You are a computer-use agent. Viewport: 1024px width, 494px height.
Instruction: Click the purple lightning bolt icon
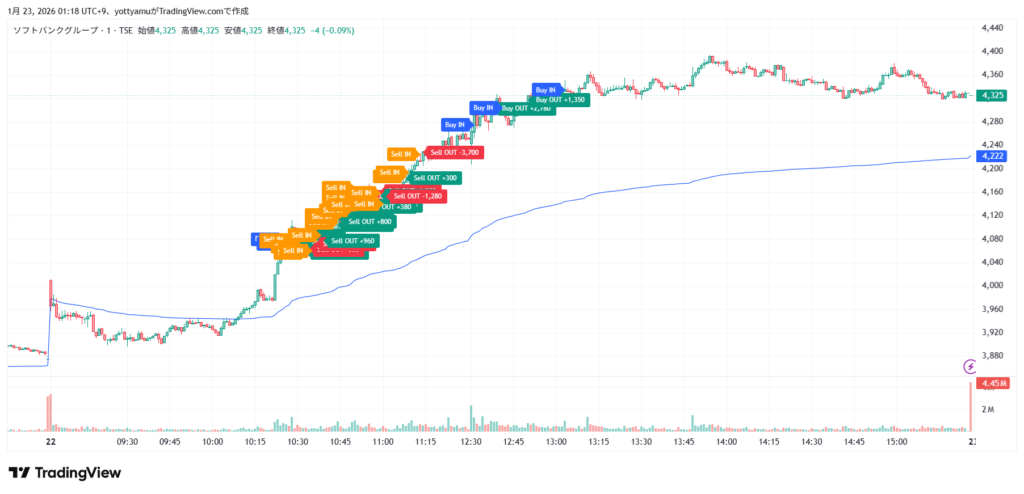point(969,367)
